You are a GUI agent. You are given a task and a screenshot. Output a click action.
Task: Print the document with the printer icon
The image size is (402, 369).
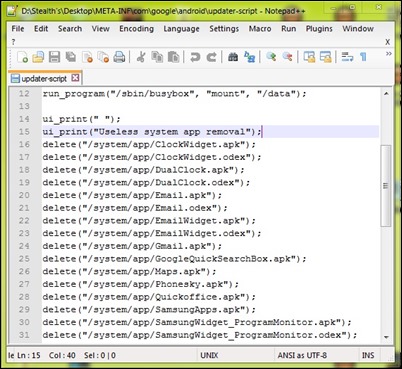point(119,57)
